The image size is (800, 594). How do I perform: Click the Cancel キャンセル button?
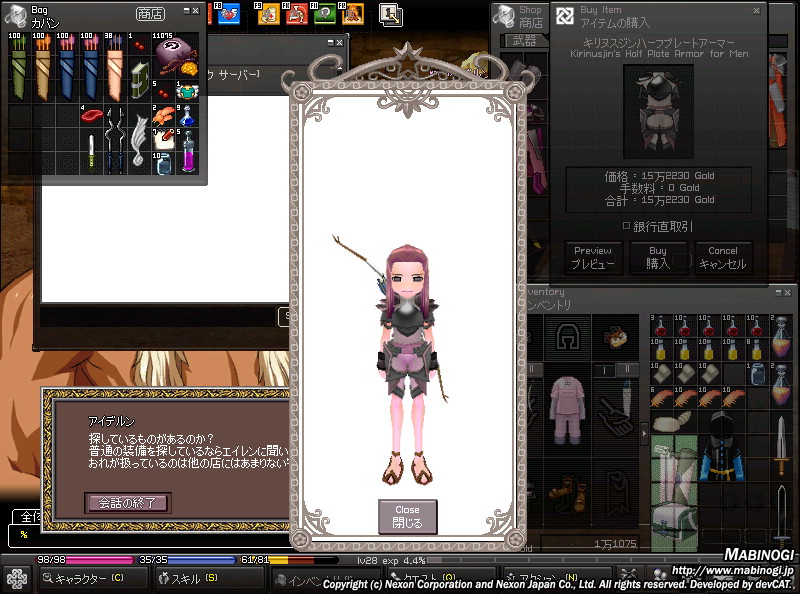pyautogui.click(x=722, y=258)
